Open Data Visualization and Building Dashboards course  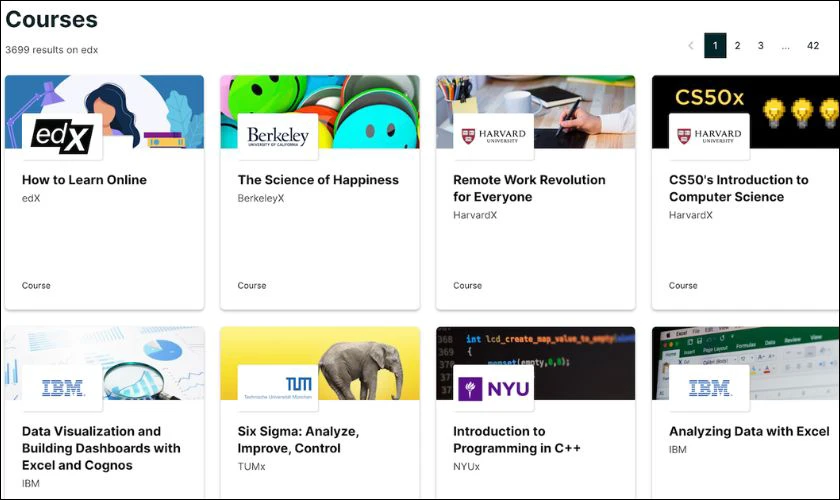(101, 448)
